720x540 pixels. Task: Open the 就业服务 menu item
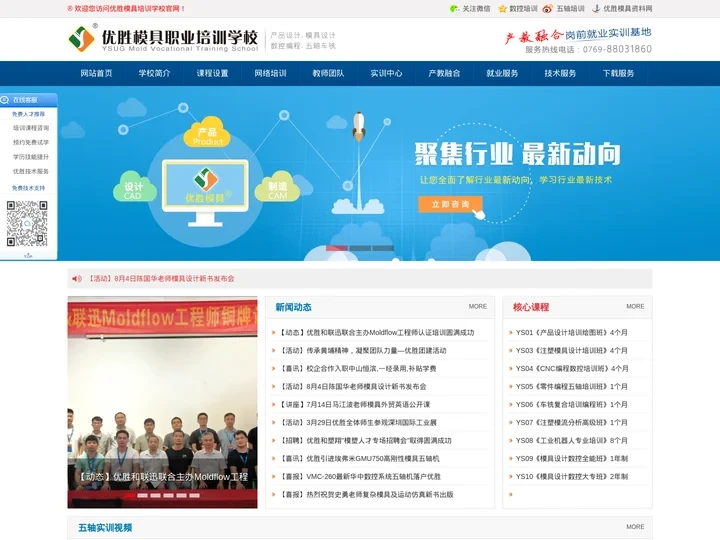tap(502, 73)
